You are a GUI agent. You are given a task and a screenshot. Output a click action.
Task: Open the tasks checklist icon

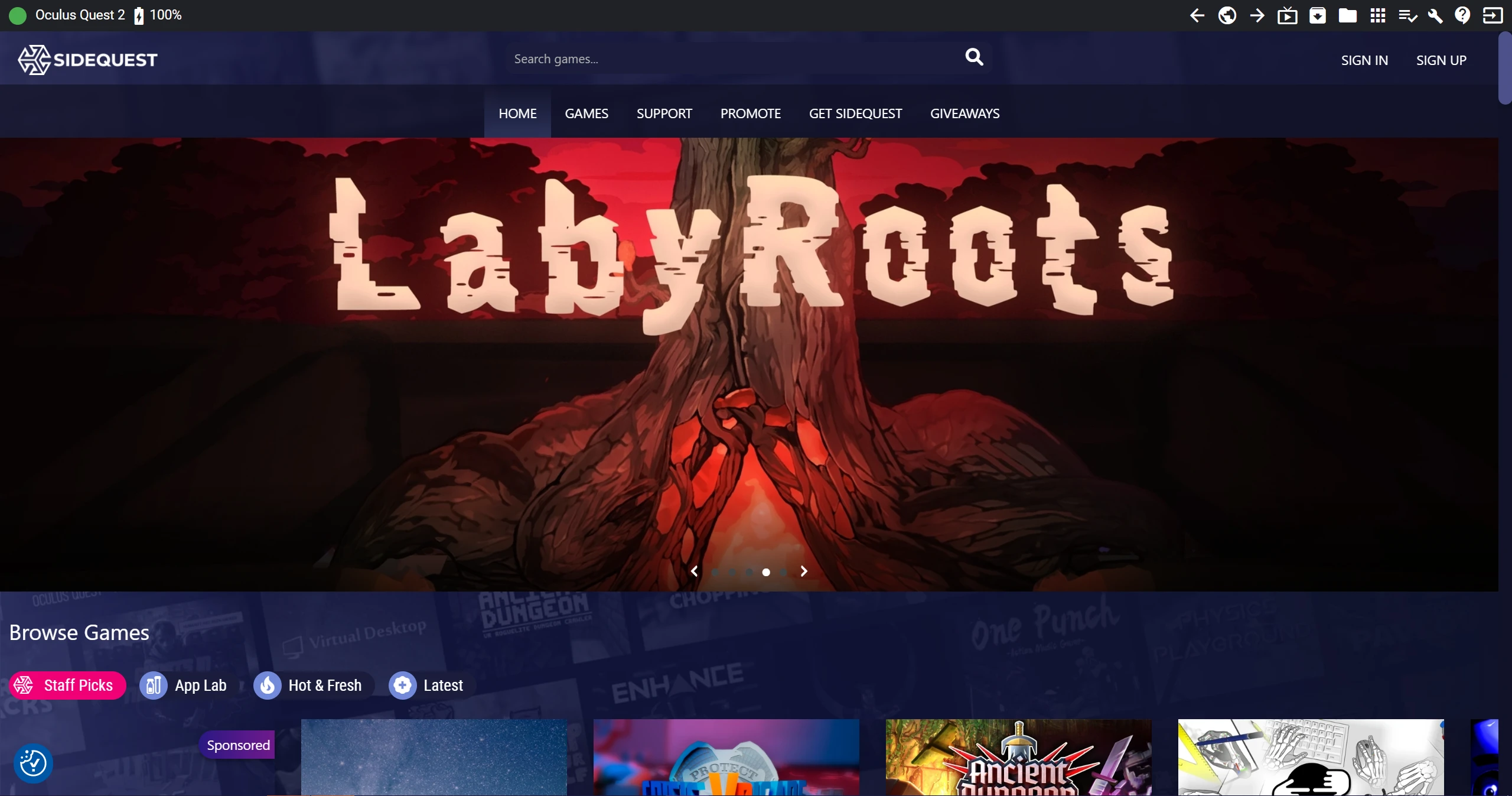tap(1407, 15)
